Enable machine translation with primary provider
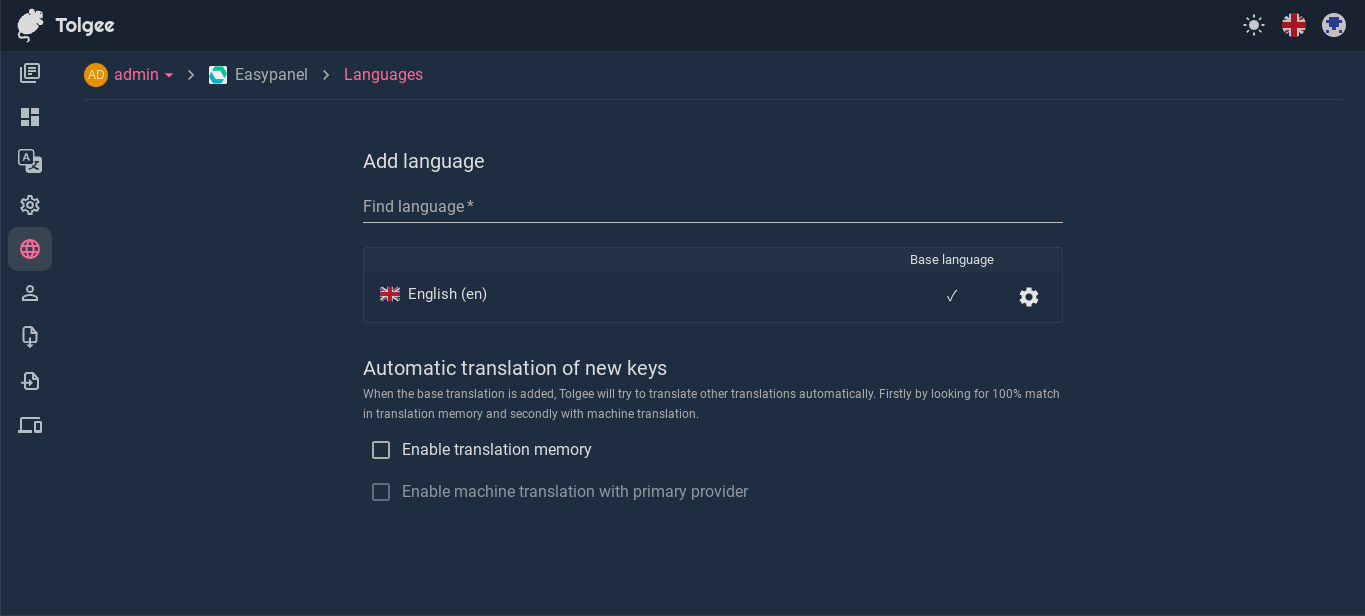Viewport: 1365px width, 616px height. [x=381, y=491]
